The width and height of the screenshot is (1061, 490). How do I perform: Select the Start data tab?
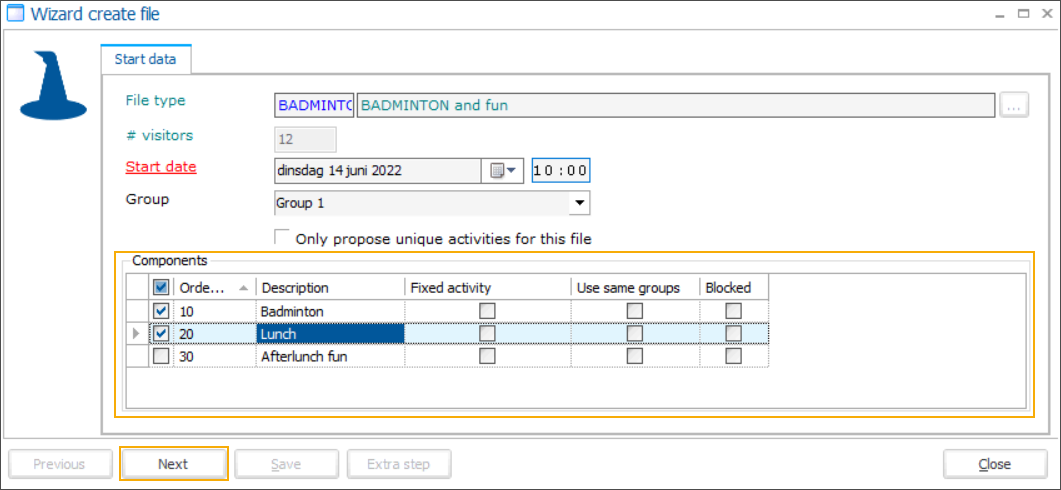click(145, 59)
